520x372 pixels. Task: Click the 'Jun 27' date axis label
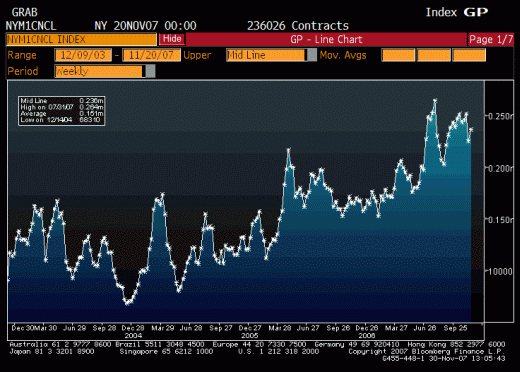pos(308,328)
